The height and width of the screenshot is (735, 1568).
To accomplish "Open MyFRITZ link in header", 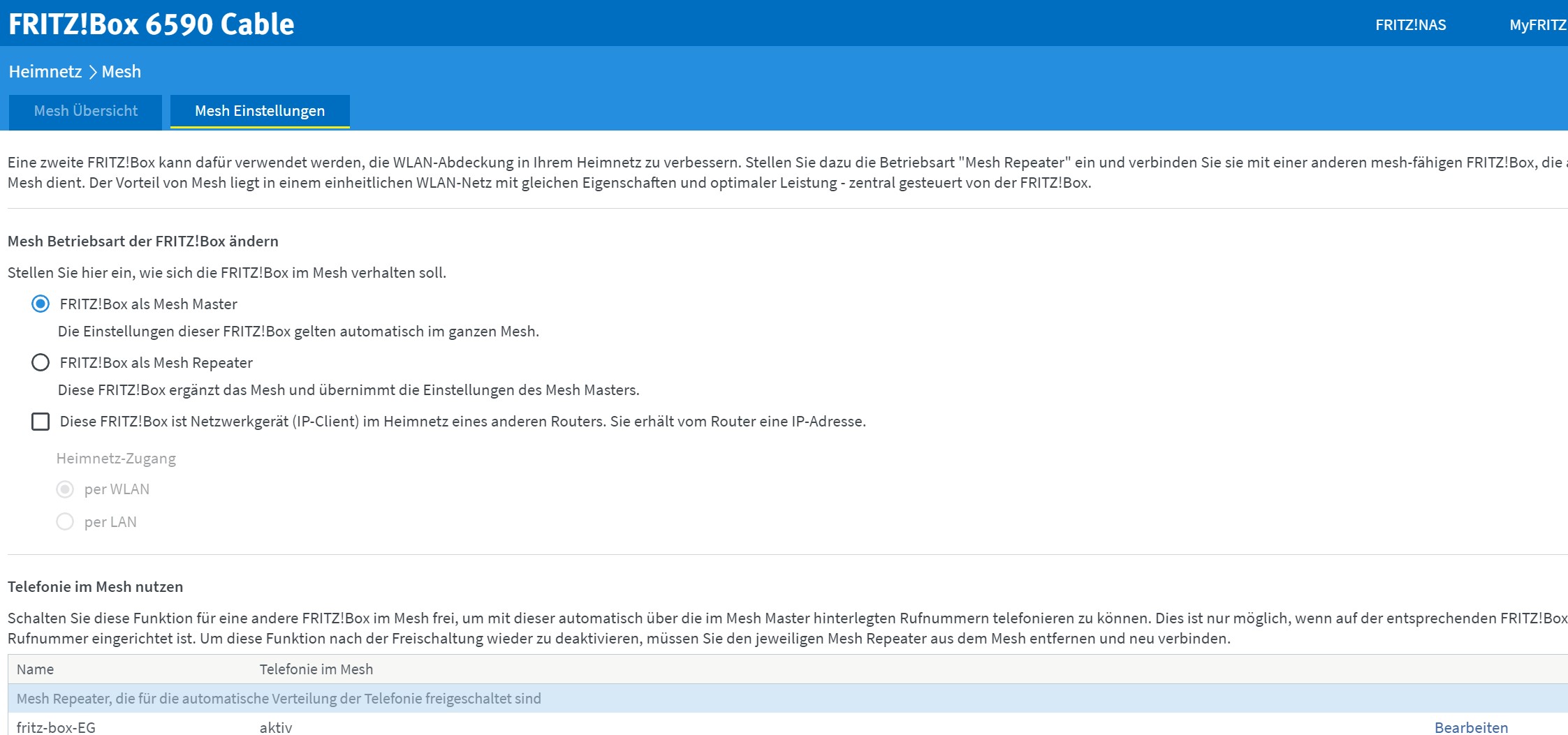I will [x=1538, y=25].
